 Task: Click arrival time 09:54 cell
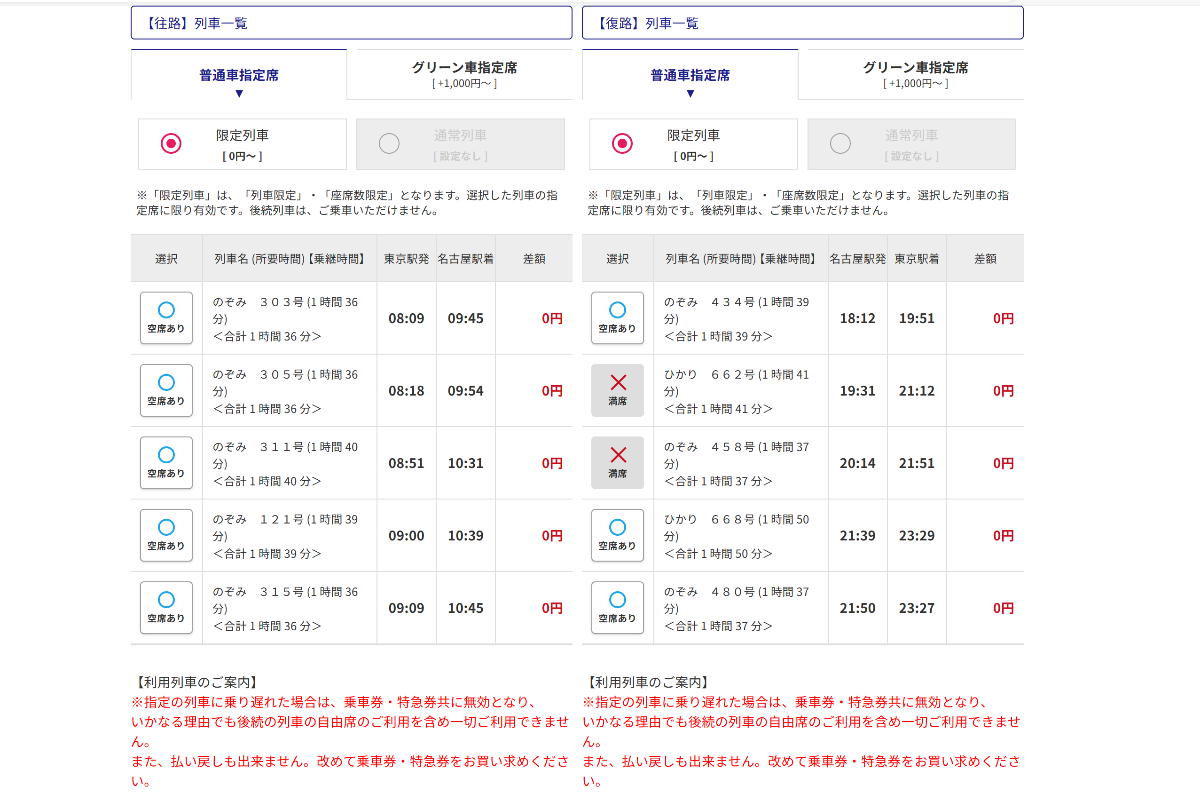(x=466, y=390)
